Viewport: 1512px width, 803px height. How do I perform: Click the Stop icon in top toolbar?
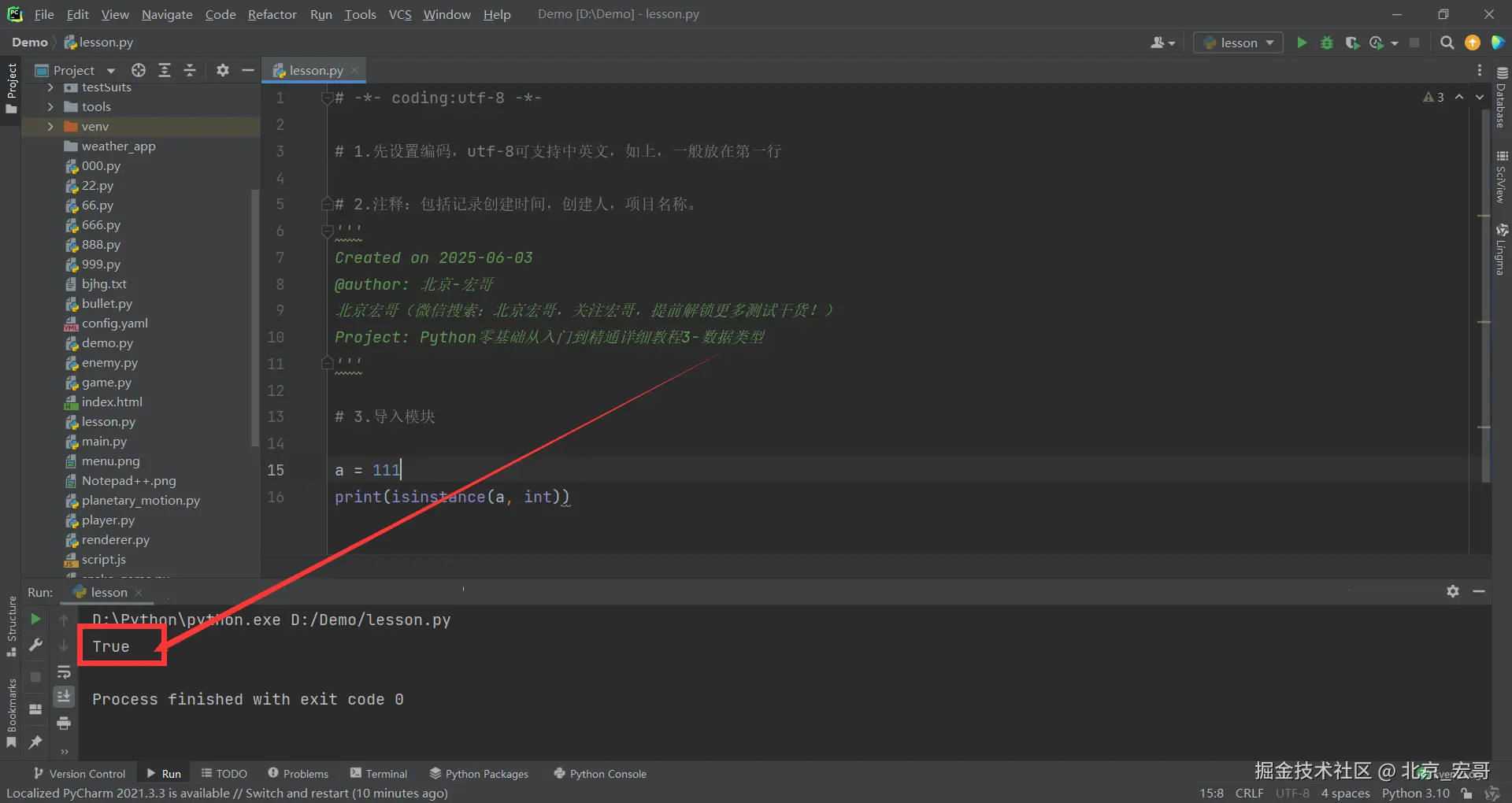(1414, 43)
